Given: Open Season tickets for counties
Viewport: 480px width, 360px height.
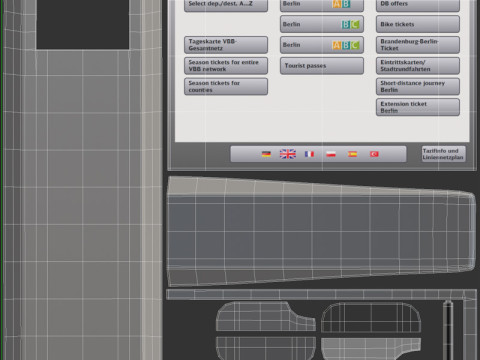Looking at the screenshot, I should point(226,86).
